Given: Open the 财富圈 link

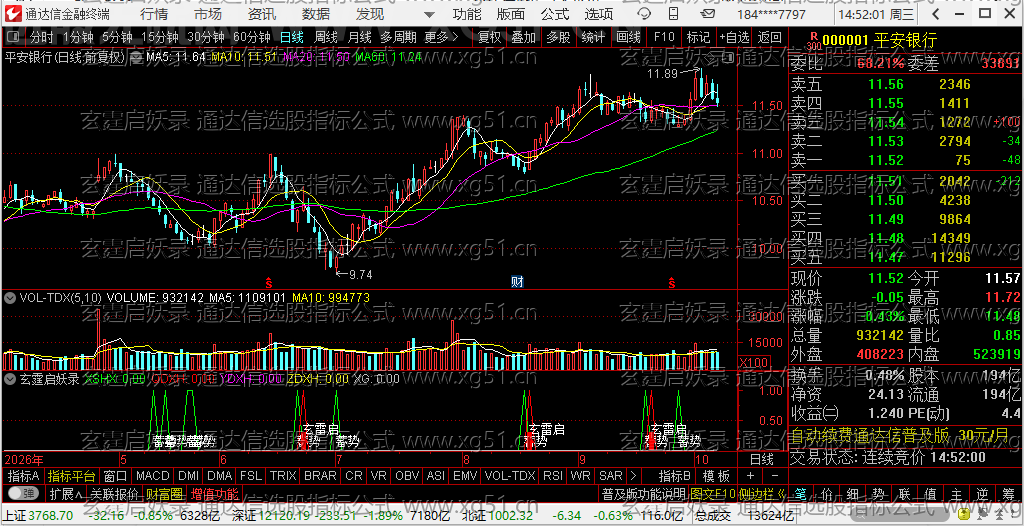Looking at the screenshot, I should [164, 493].
